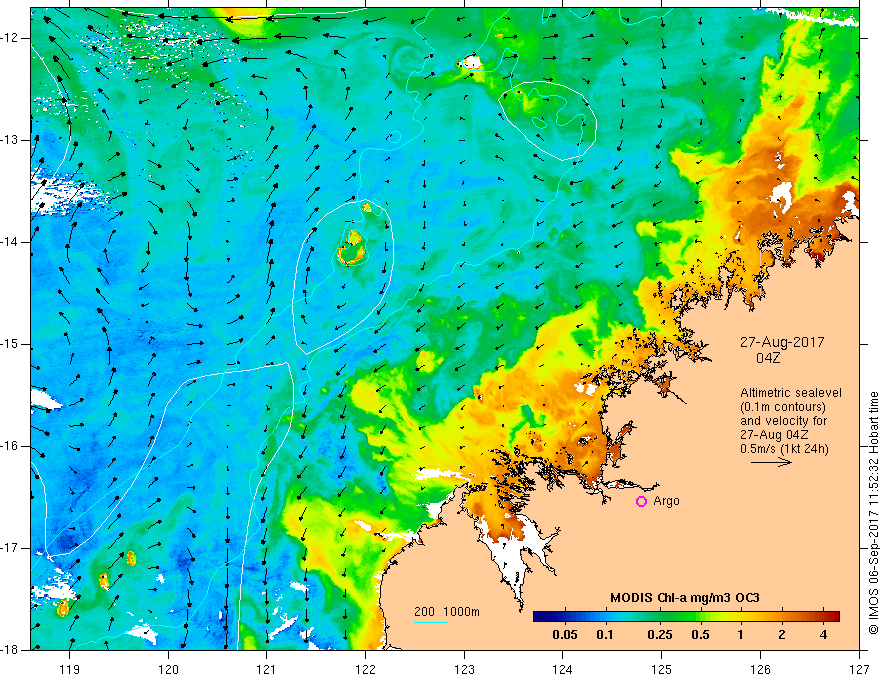880x680 pixels.
Task: Click the colorbar tick label '1'
Action: [741, 635]
